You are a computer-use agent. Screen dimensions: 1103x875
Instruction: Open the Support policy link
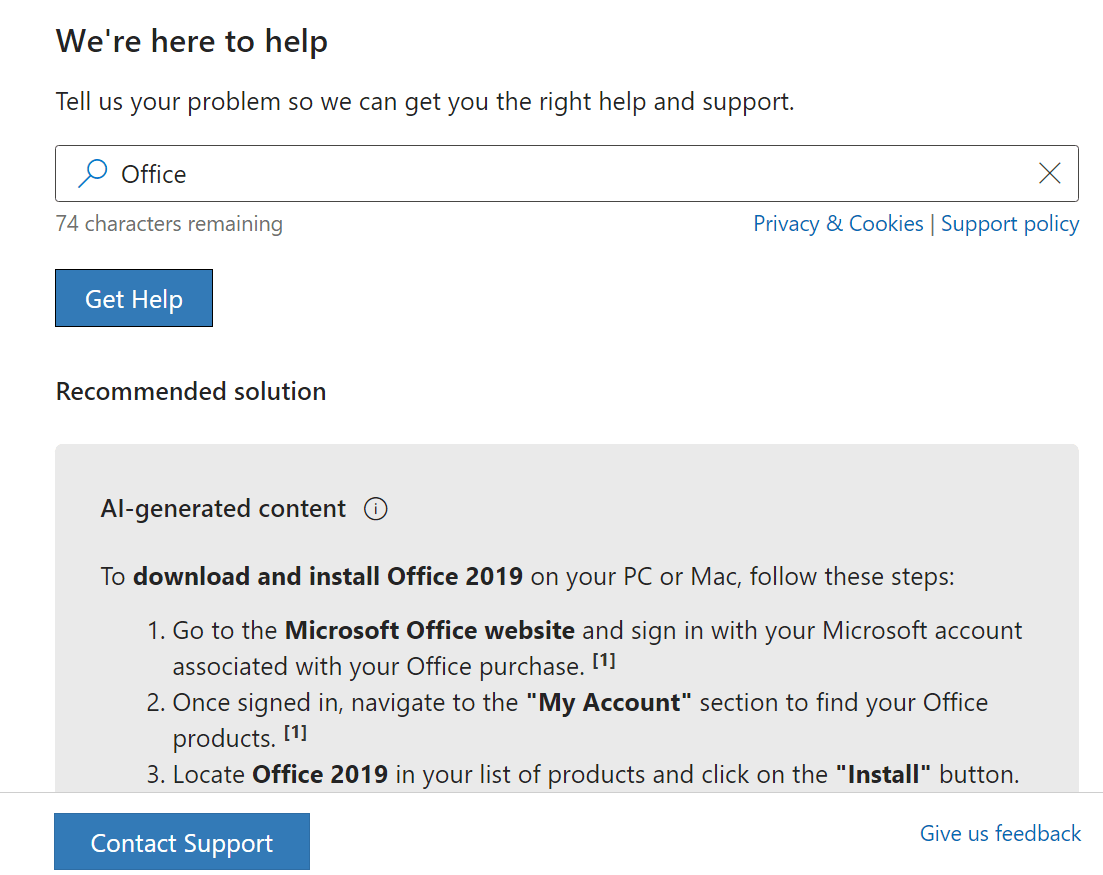coord(1010,223)
